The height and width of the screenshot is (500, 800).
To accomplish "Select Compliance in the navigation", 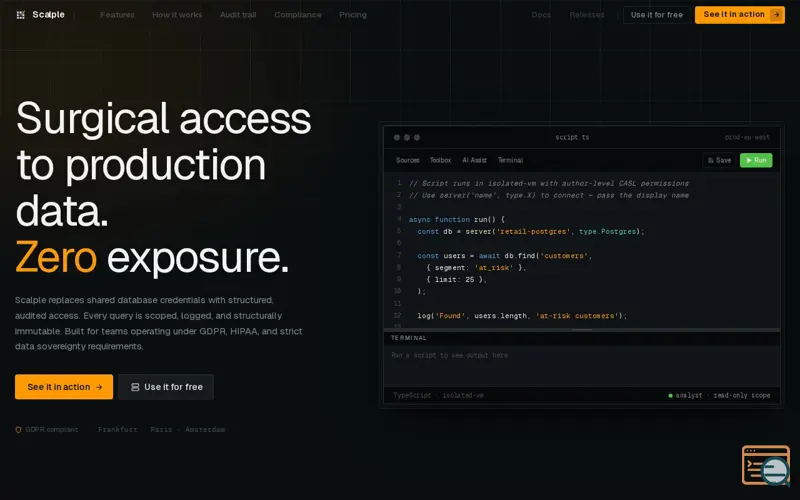I will click(298, 15).
